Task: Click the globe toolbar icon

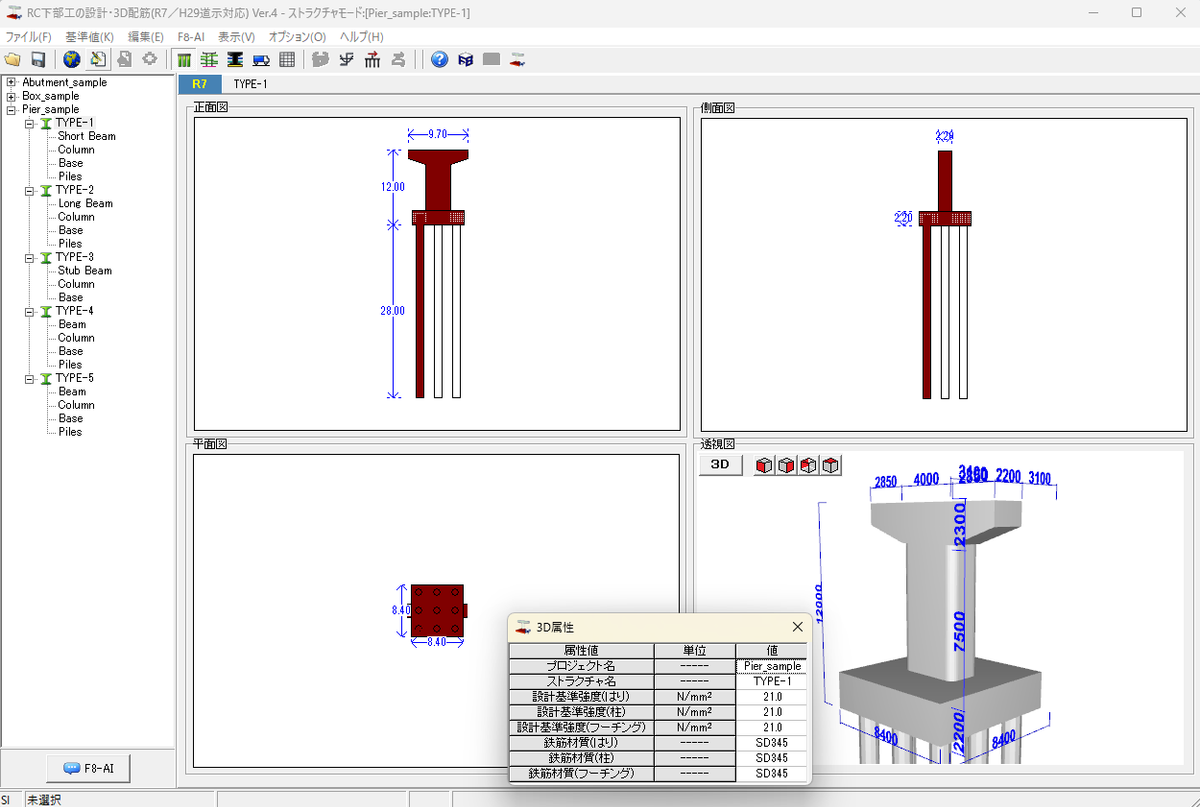Action: [x=72, y=60]
